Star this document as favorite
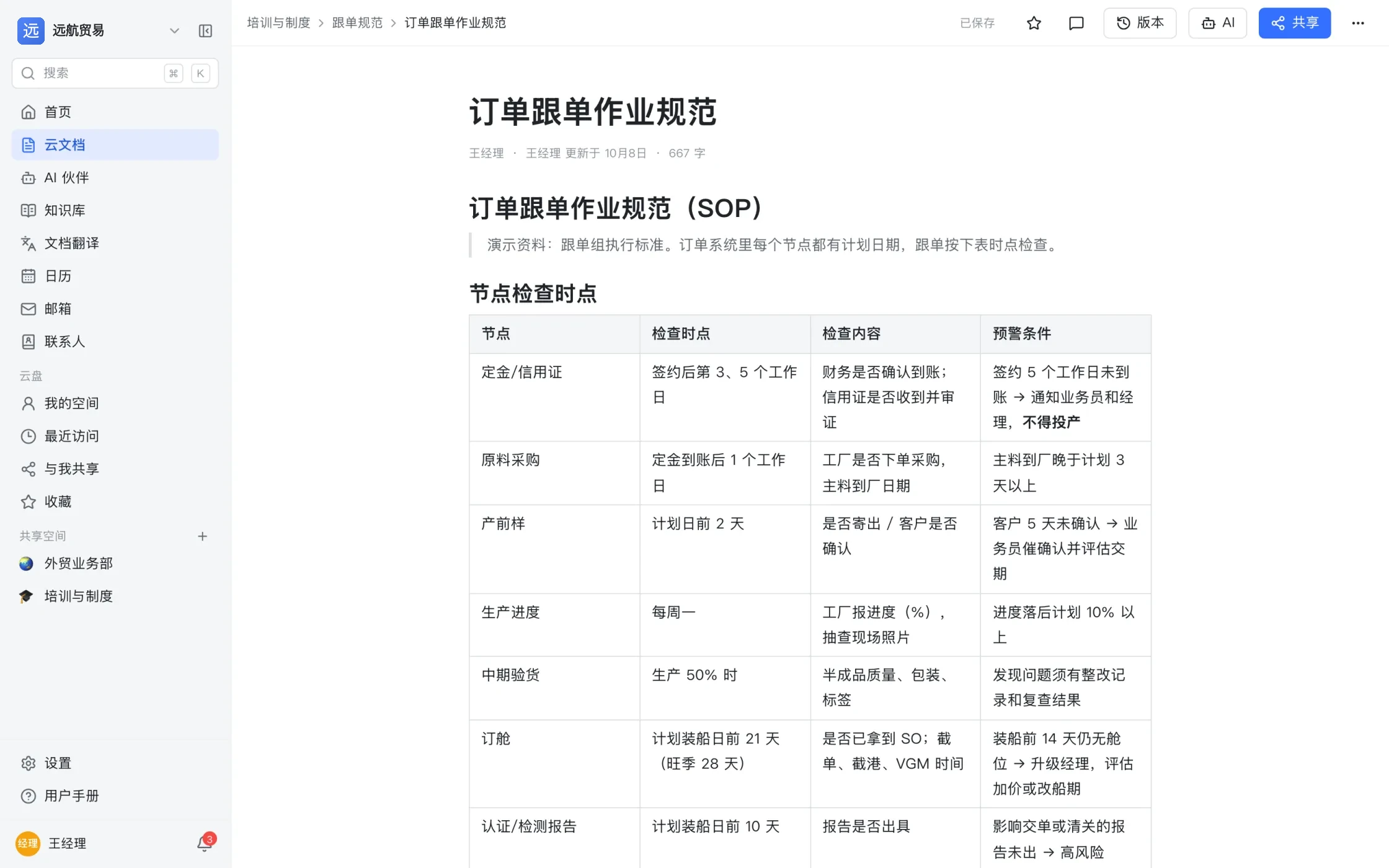1389x868 pixels. click(1034, 23)
